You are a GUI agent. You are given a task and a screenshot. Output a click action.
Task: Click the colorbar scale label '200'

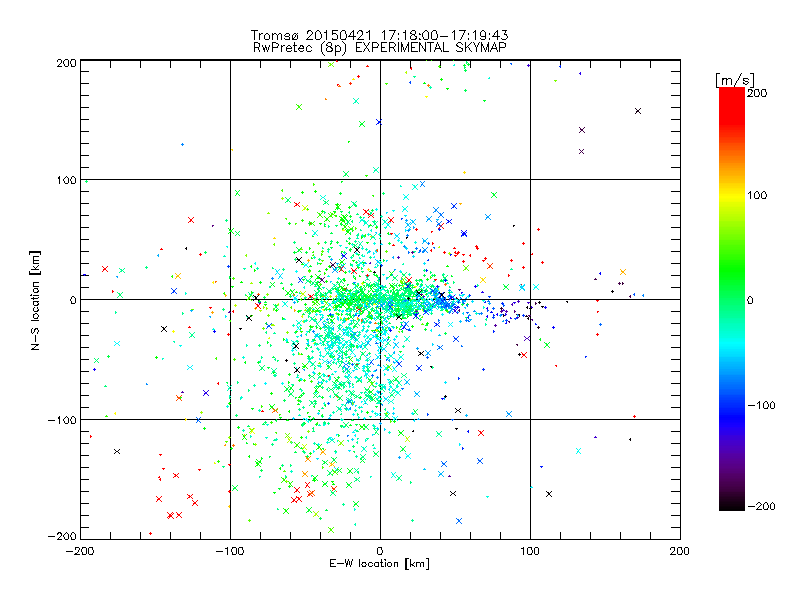click(x=757, y=93)
